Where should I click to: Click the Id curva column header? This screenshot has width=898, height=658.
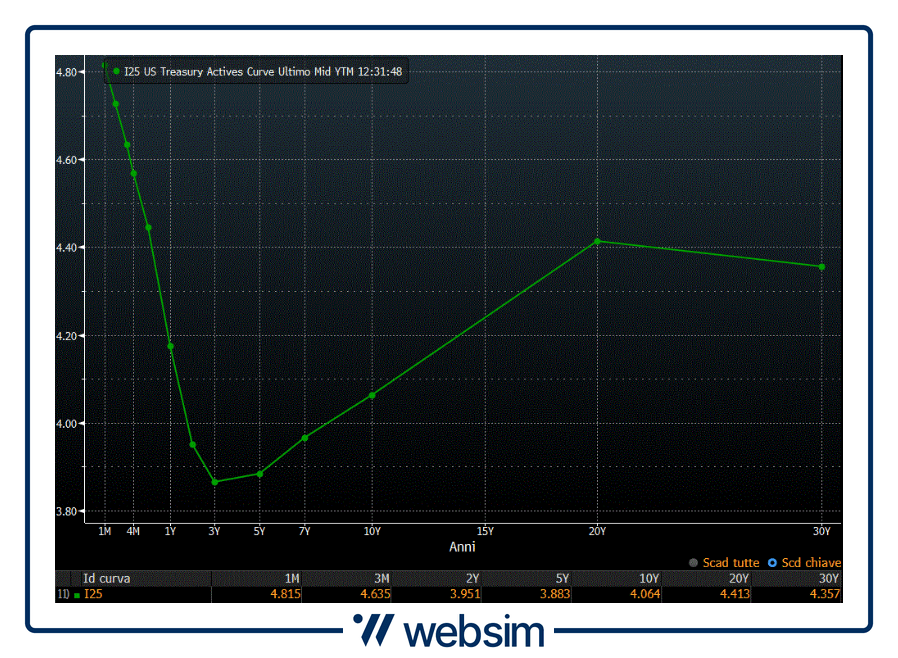click(x=106, y=578)
